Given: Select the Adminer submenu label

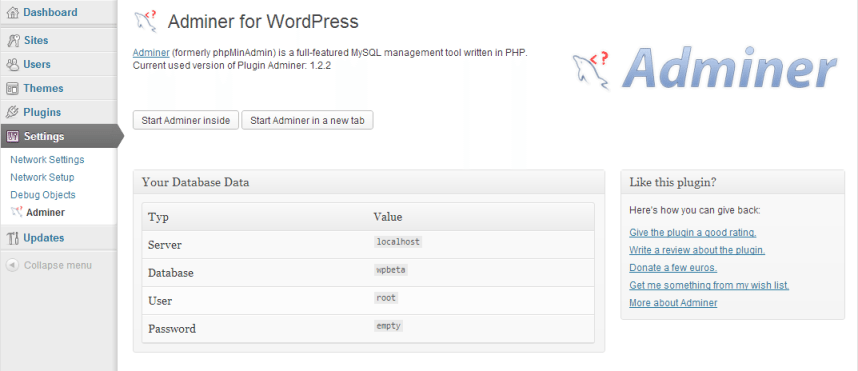Looking at the screenshot, I should (45, 212).
